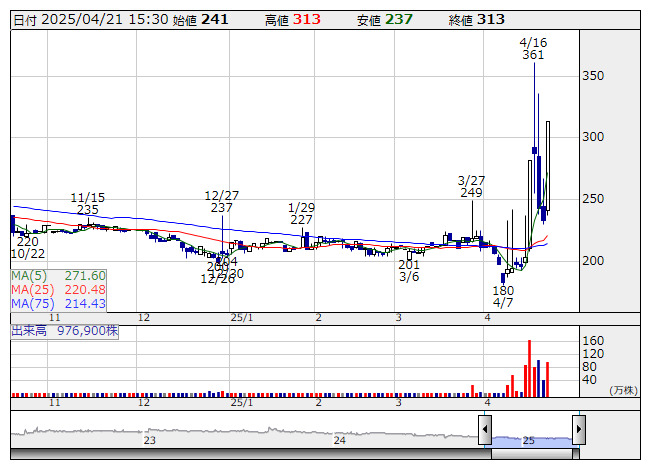653x470 pixels.
Task: Click the 高値 313 high price
Action: click(x=293, y=20)
